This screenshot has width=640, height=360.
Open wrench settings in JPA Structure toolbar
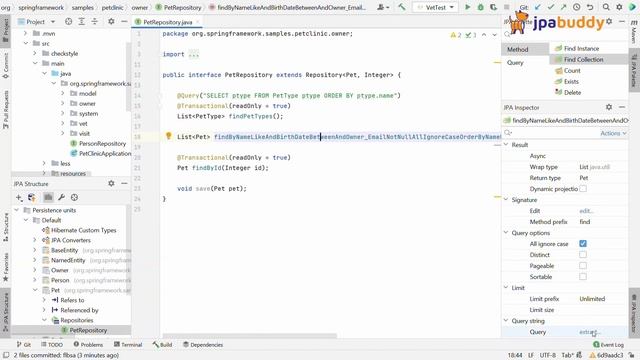point(61,198)
